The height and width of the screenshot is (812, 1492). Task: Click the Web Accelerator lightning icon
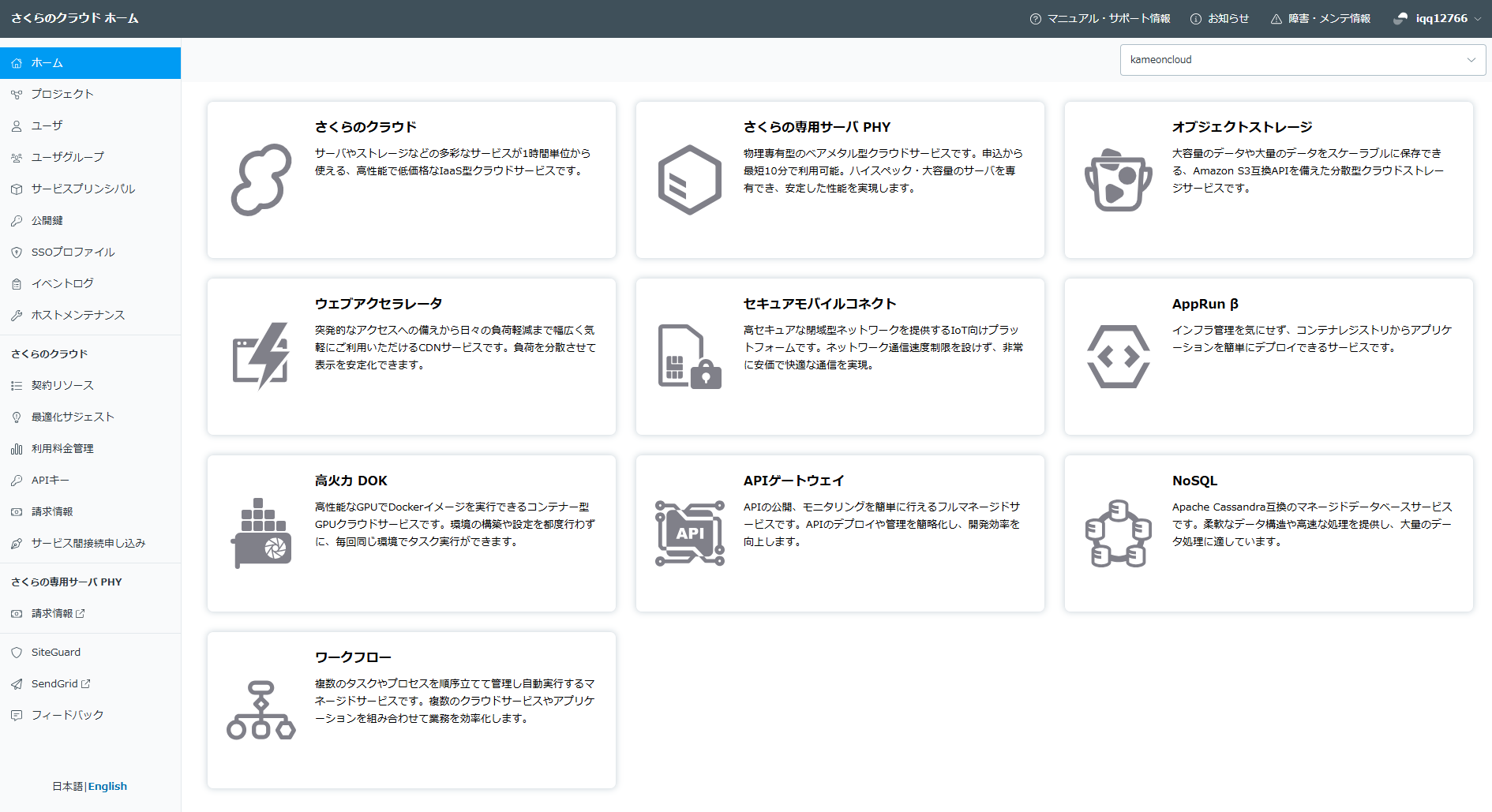(x=261, y=356)
